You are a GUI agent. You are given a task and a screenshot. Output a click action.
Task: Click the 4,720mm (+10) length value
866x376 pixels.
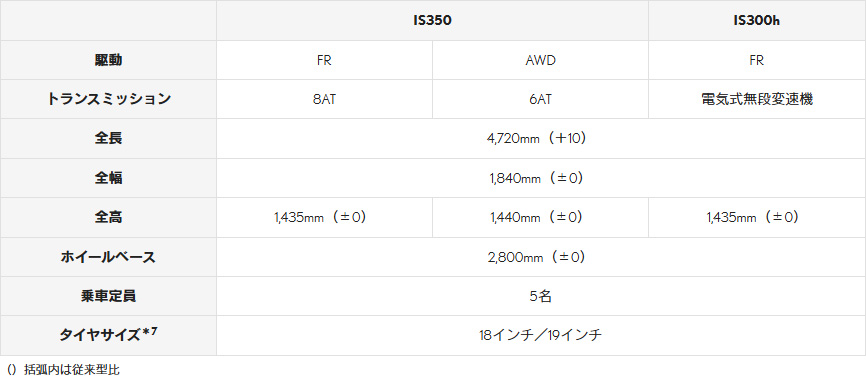coord(541,139)
